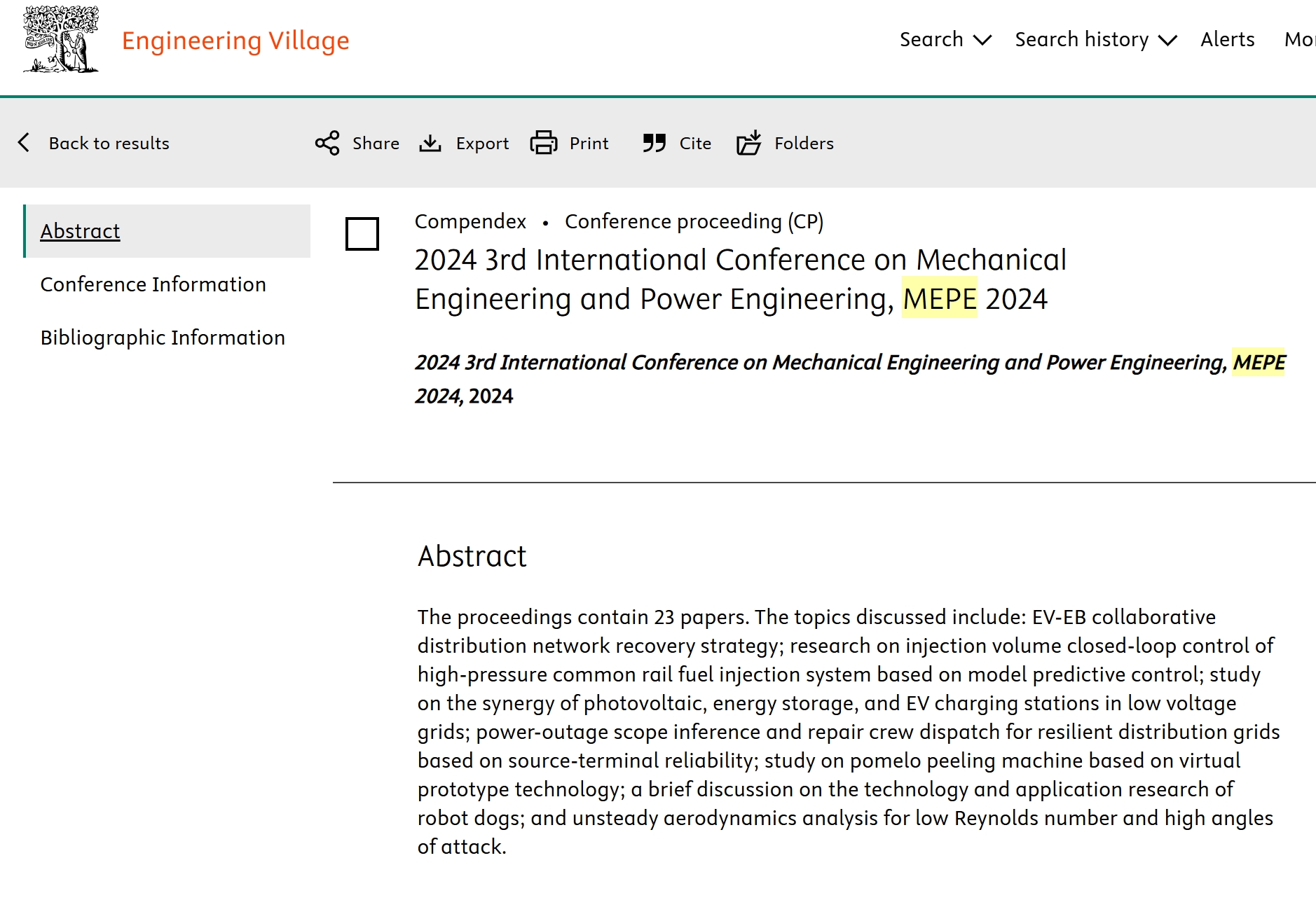Expand the Search dropdown menu
1316x907 pixels.
[945, 40]
